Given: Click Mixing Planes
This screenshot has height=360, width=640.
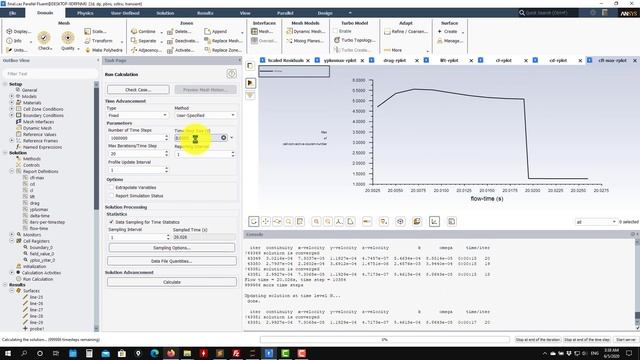Looking at the screenshot, I should (306, 41).
